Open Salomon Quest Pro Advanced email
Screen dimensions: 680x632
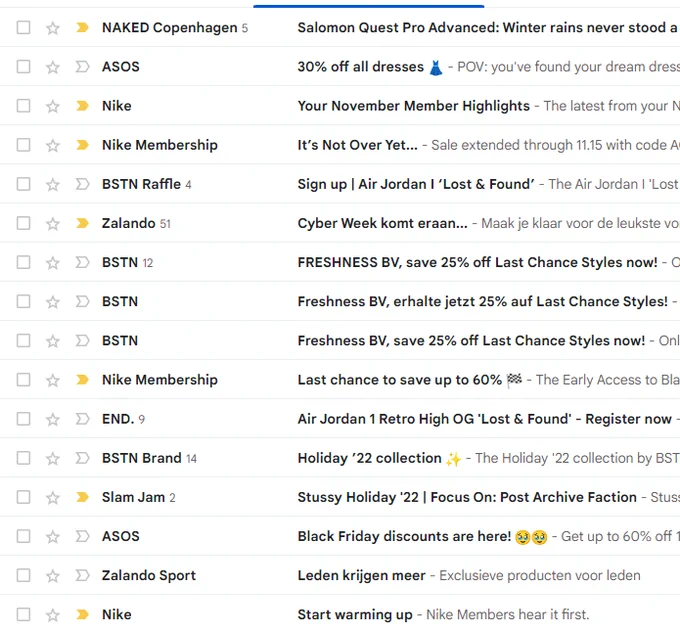[x=488, y=28]
